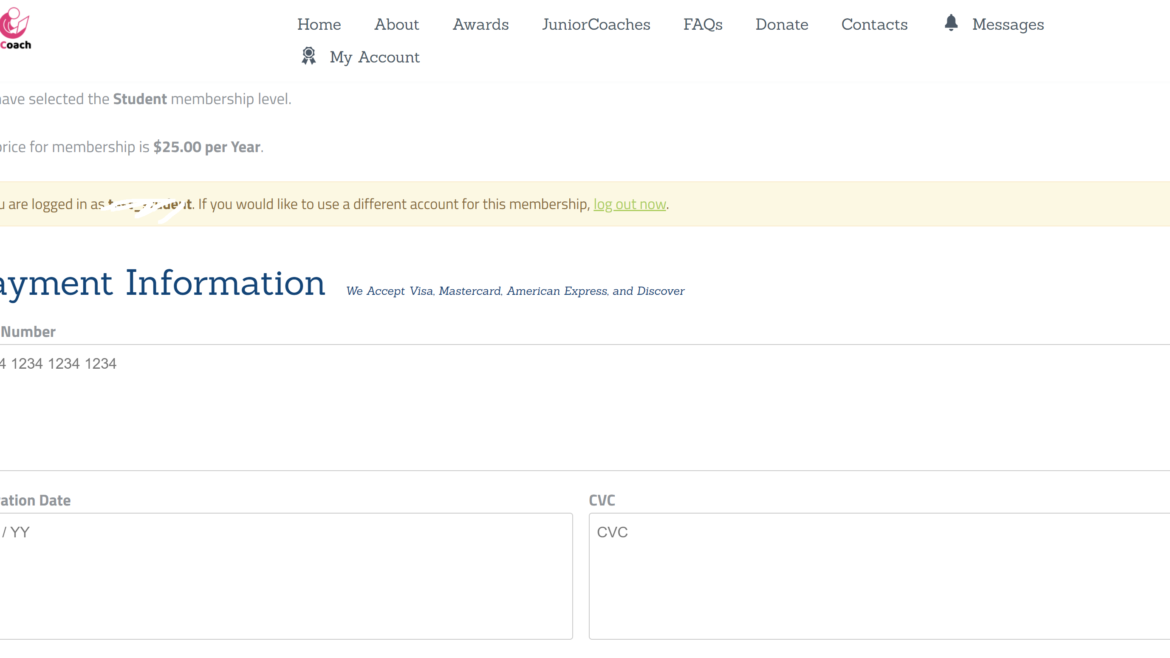Click the CVC field label
The width and height of the screenshot is (1170, 658).
click(x=602, y=500)
